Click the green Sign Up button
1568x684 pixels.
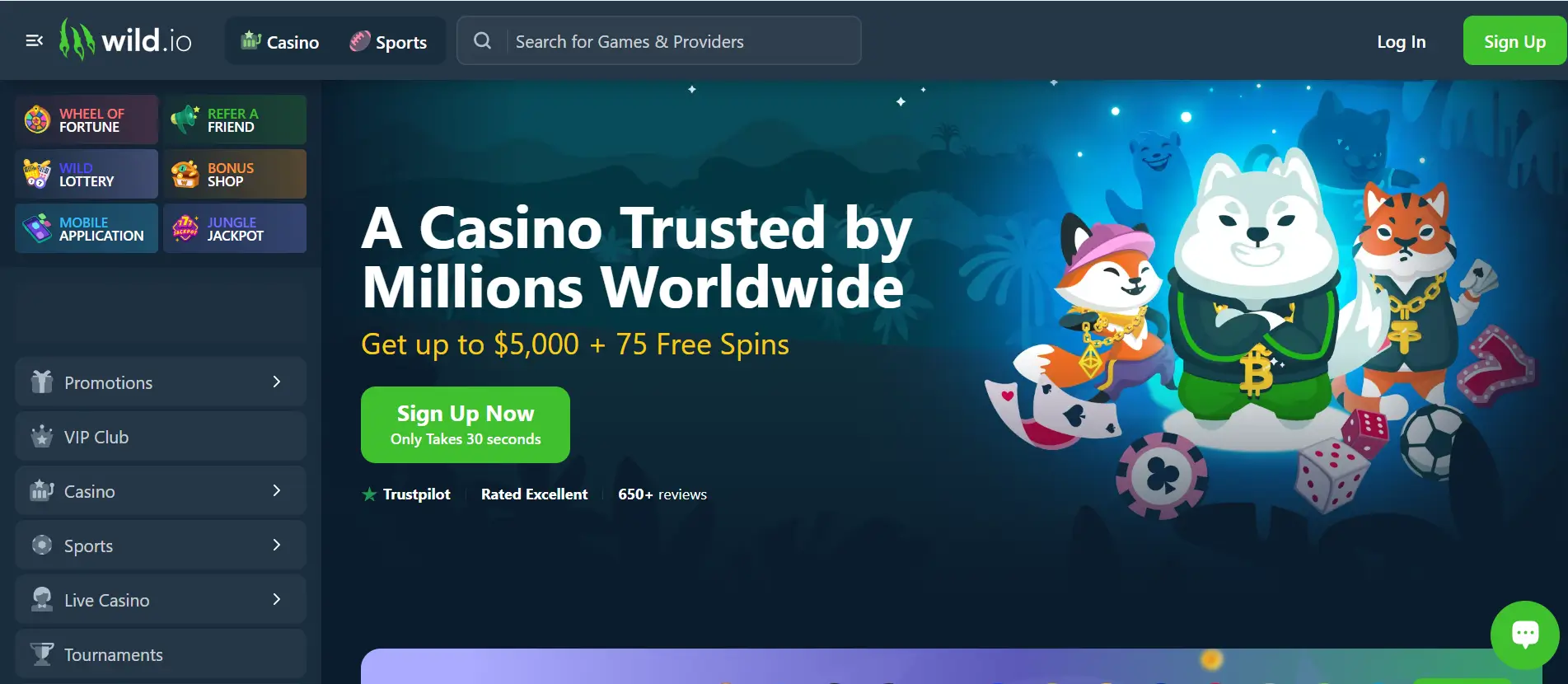1514,40
